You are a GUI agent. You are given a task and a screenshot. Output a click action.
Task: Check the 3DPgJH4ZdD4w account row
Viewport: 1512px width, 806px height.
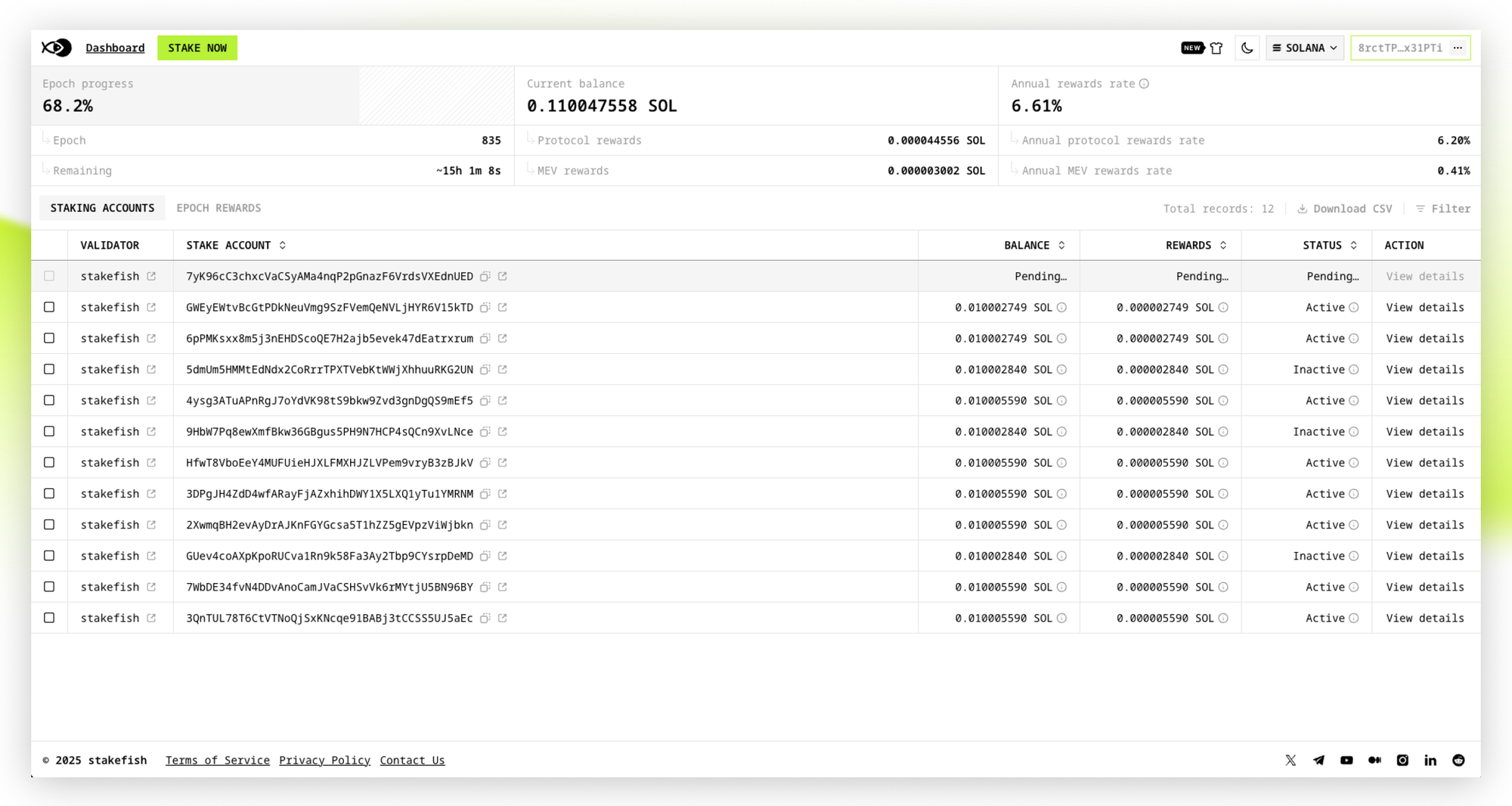(49, 494)
